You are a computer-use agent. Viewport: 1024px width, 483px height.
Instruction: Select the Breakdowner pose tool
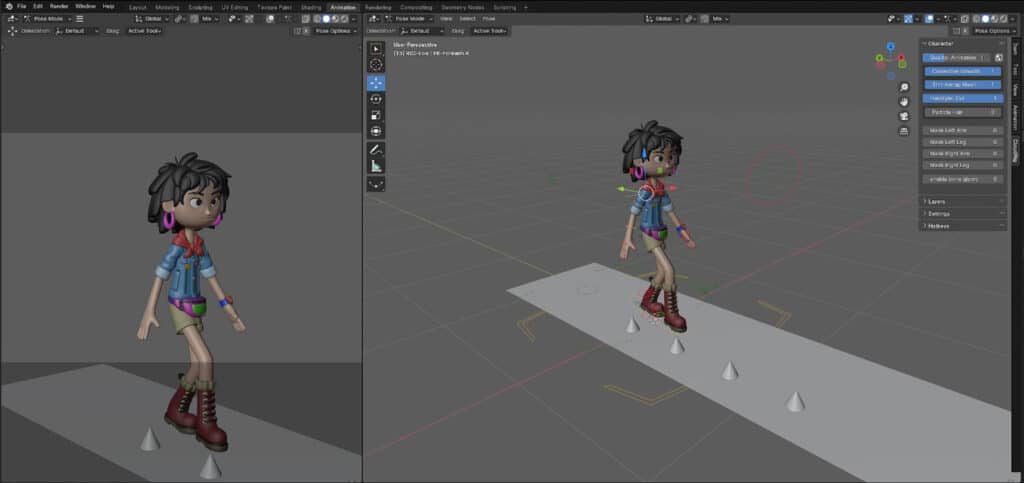376,184
